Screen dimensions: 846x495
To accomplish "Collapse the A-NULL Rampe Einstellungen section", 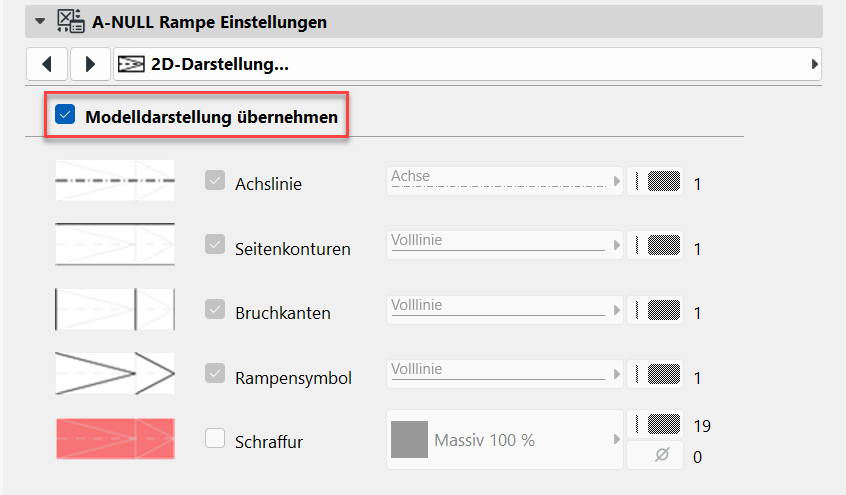I will click(40, 20).
